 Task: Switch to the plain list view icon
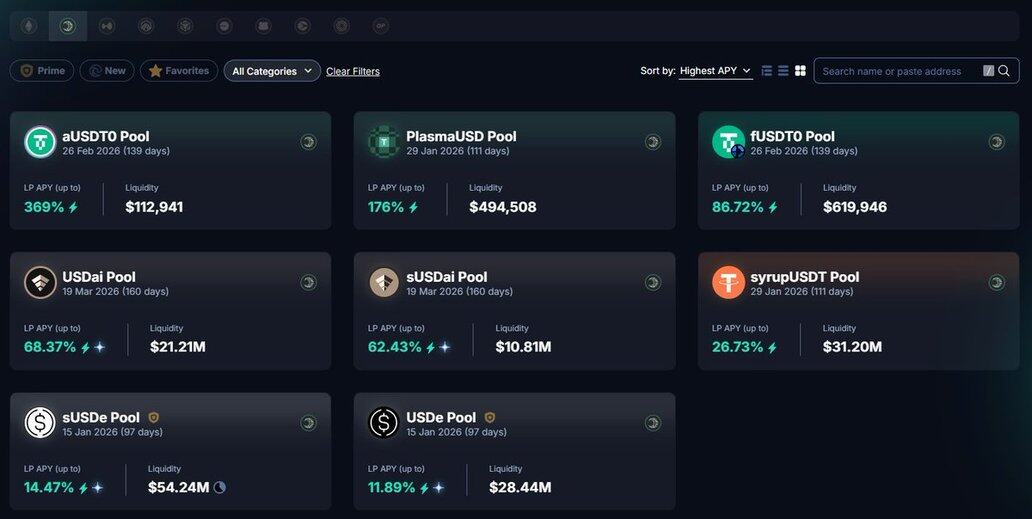(783, 71)
